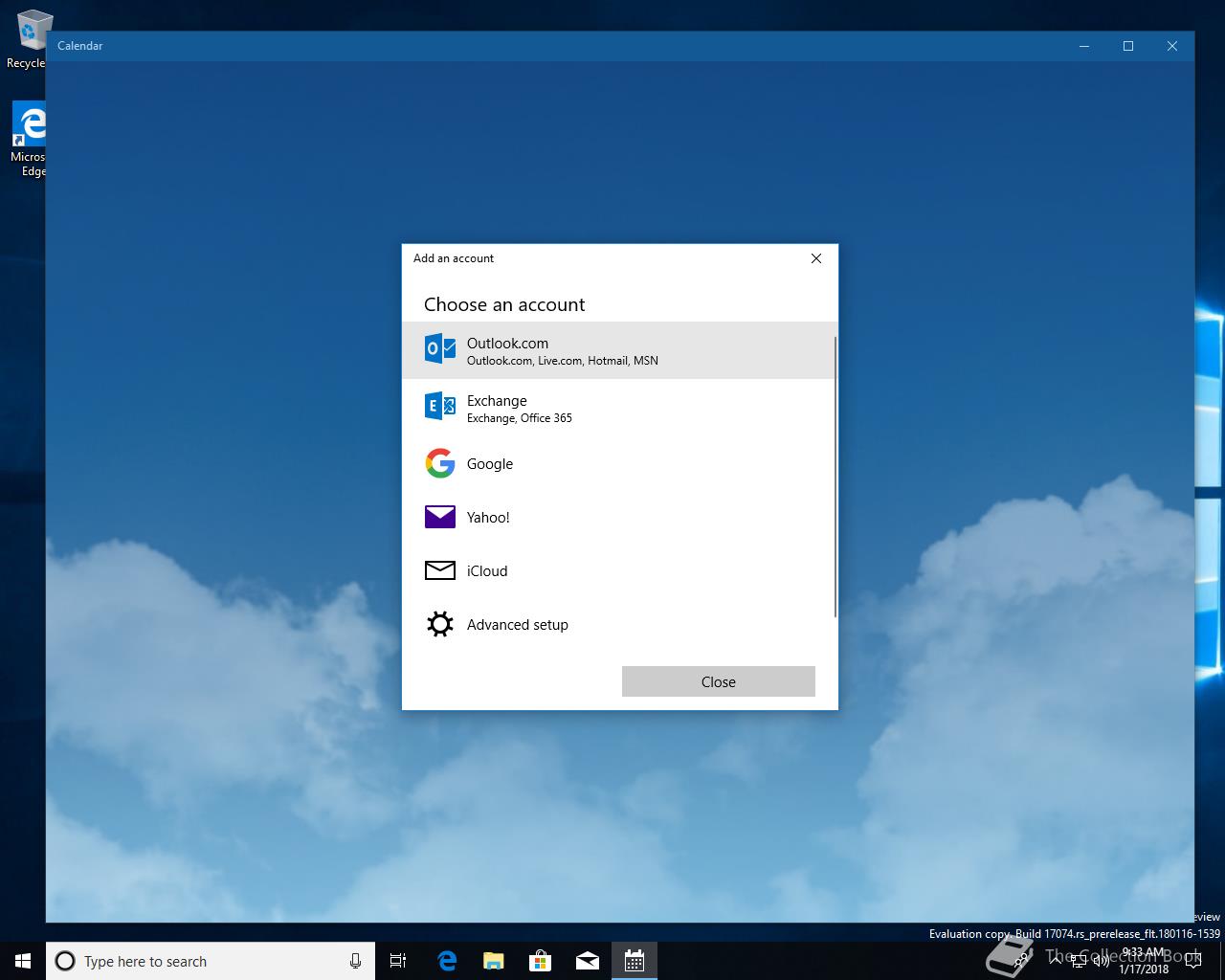Launch Microsoft Edge from the taskbar
The image size is (1225, 980).
point(447,961)
